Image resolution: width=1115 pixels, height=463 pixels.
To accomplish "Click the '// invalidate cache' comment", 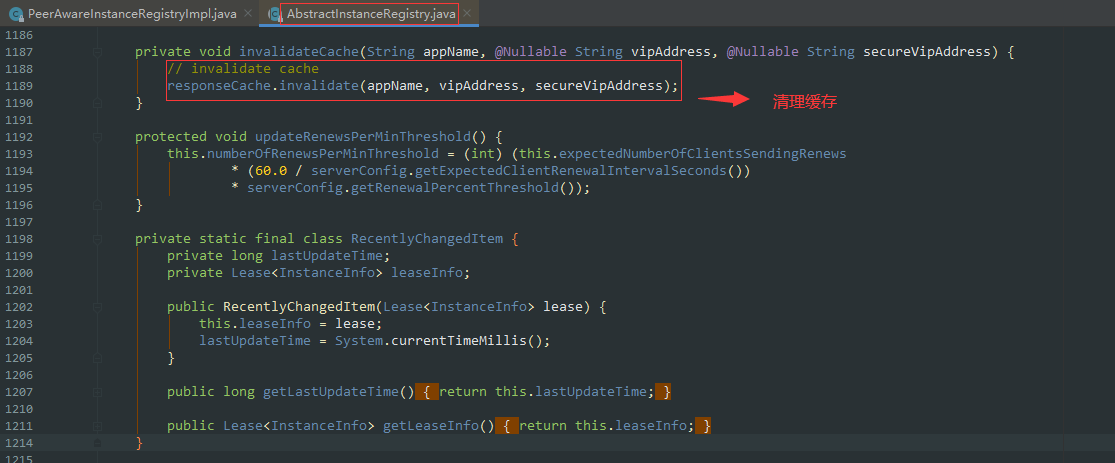I will click(x=242, y=69).
